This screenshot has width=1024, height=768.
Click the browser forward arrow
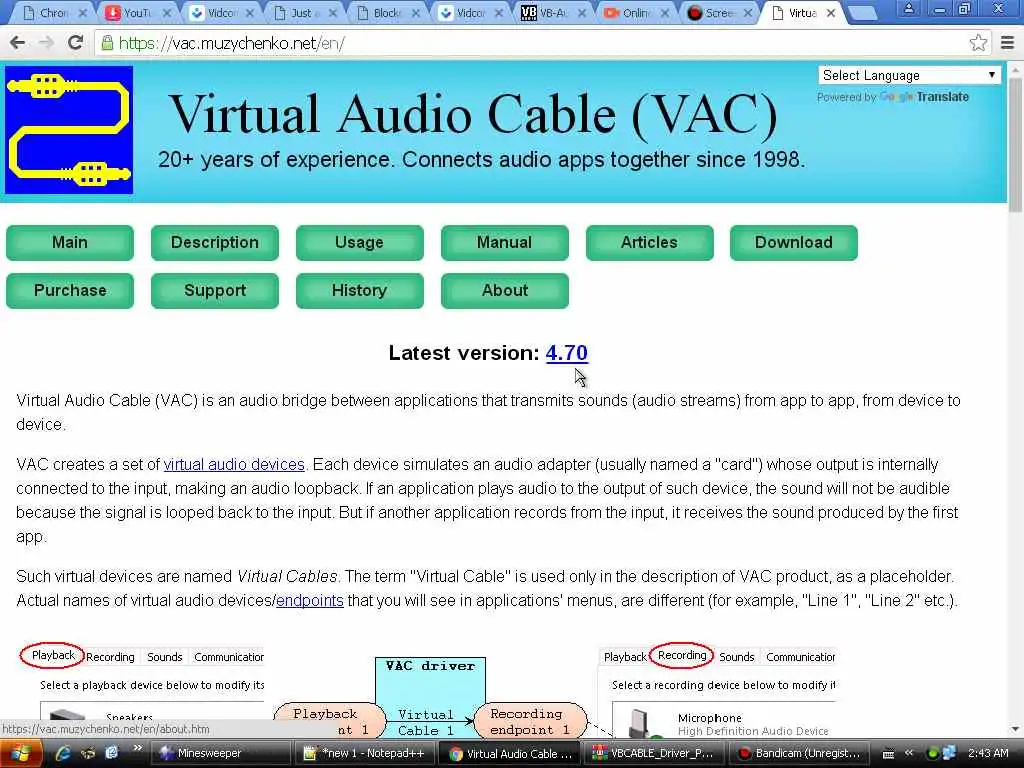pyautogui.click(x=46, y=43)
